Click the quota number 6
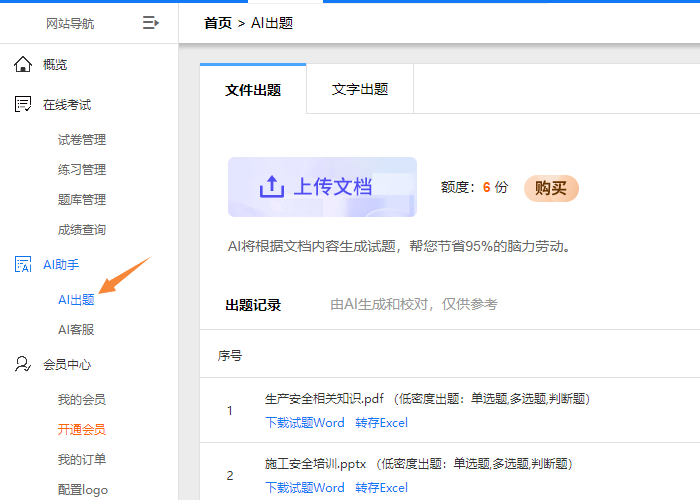The image size is (700, 500). (x=487, y=187)
